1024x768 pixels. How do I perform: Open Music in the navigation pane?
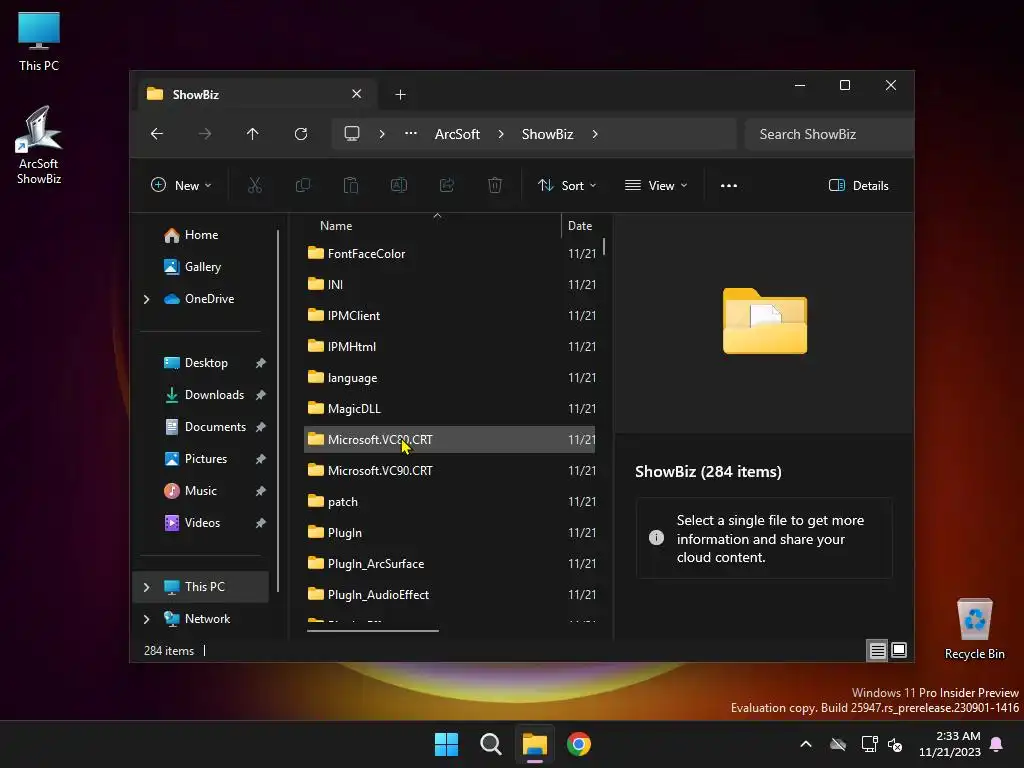tap(200, 491)
